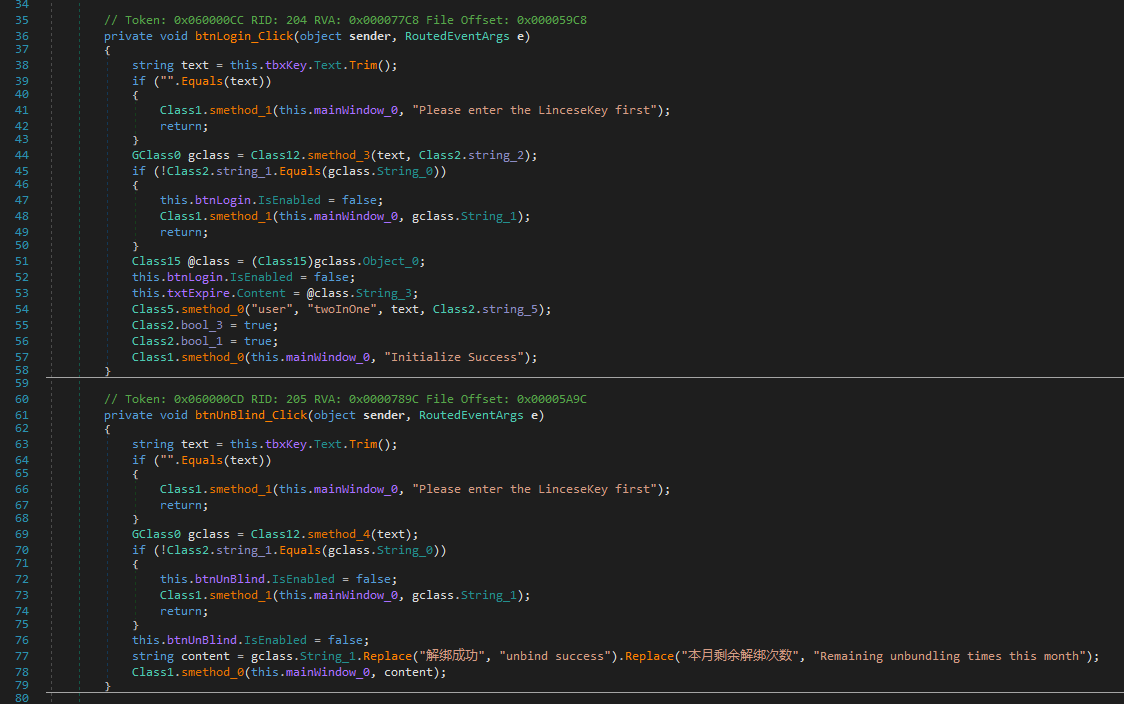Open Class12 reference on line 44

(275, 156)
